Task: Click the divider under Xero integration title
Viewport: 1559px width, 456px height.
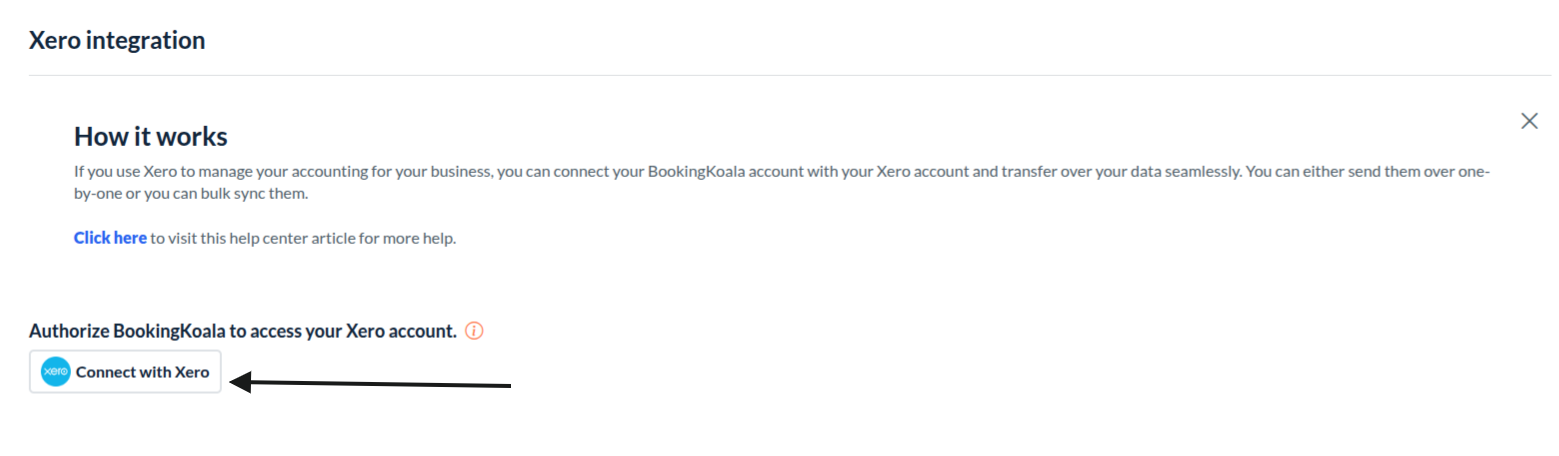Action: [x=790, y=75]
